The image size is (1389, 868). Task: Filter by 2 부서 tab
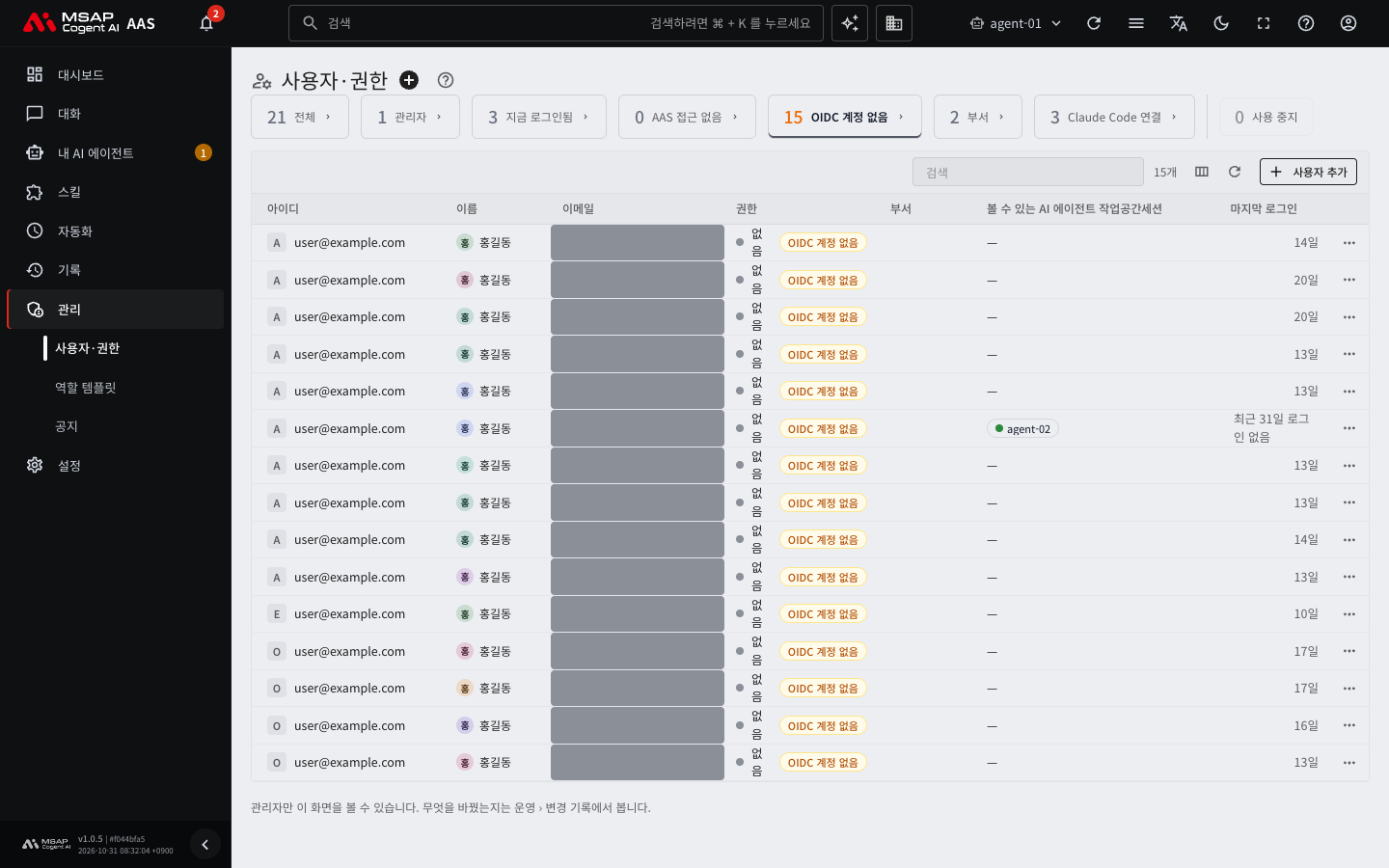978,117
